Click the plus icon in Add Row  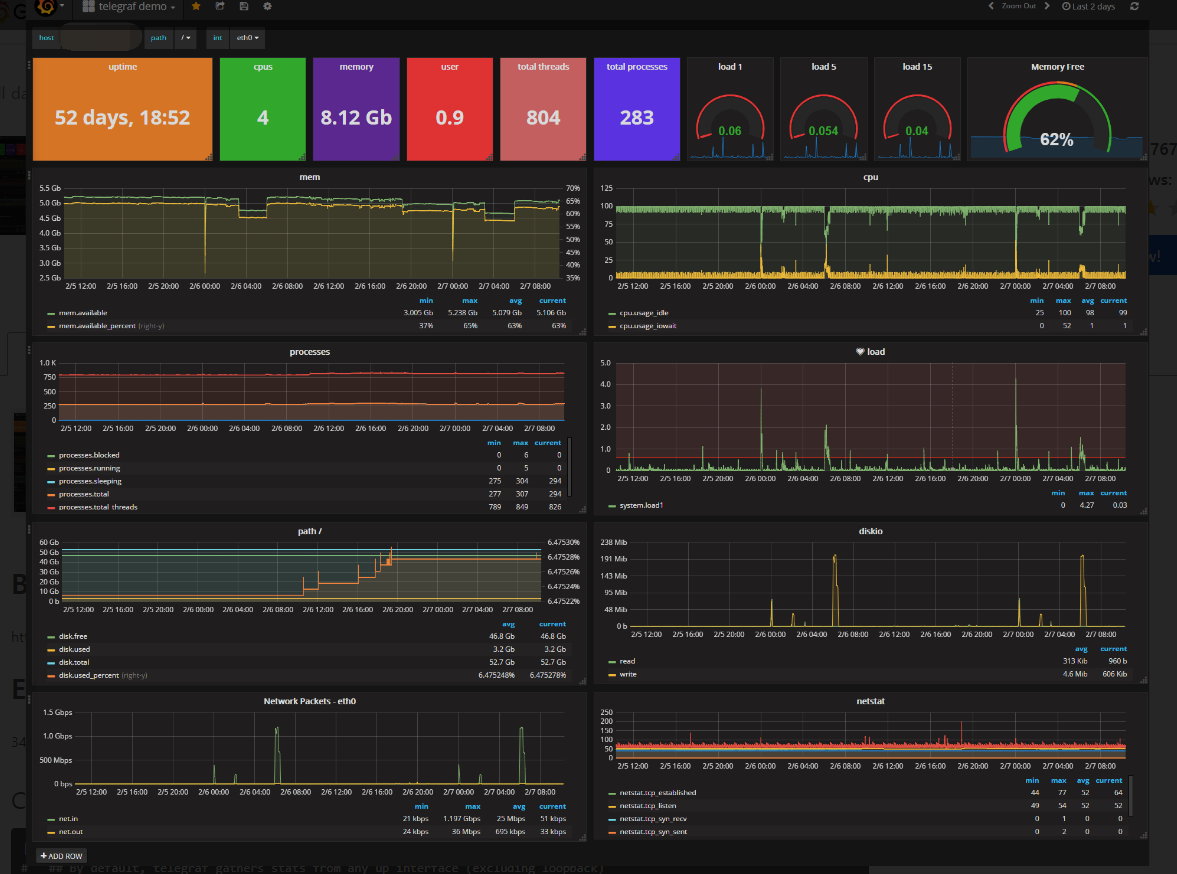44,856
